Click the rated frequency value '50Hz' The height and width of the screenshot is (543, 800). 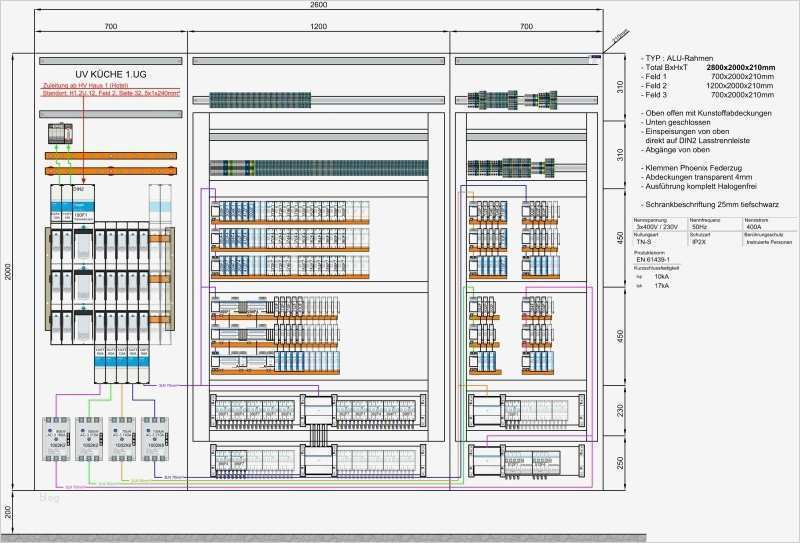coord(699,227)
